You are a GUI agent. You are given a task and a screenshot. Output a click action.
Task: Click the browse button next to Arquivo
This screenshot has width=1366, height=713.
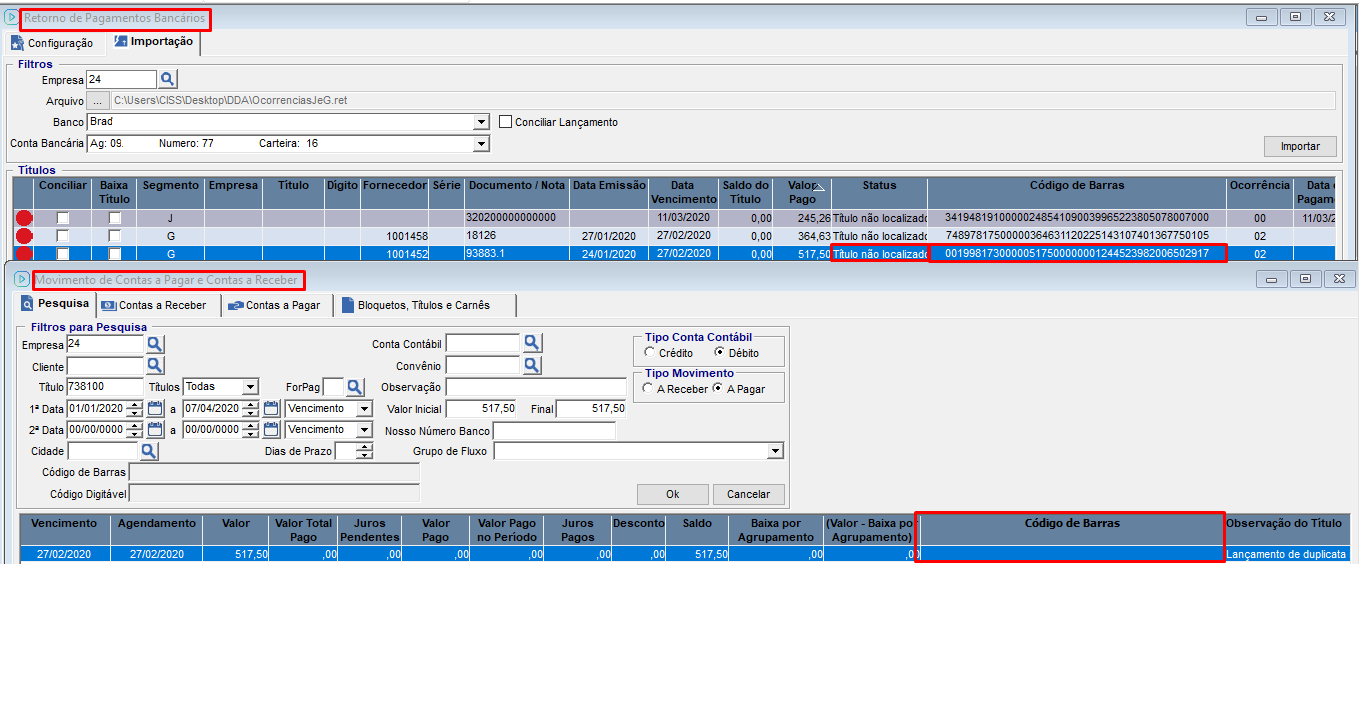point(97,101)
